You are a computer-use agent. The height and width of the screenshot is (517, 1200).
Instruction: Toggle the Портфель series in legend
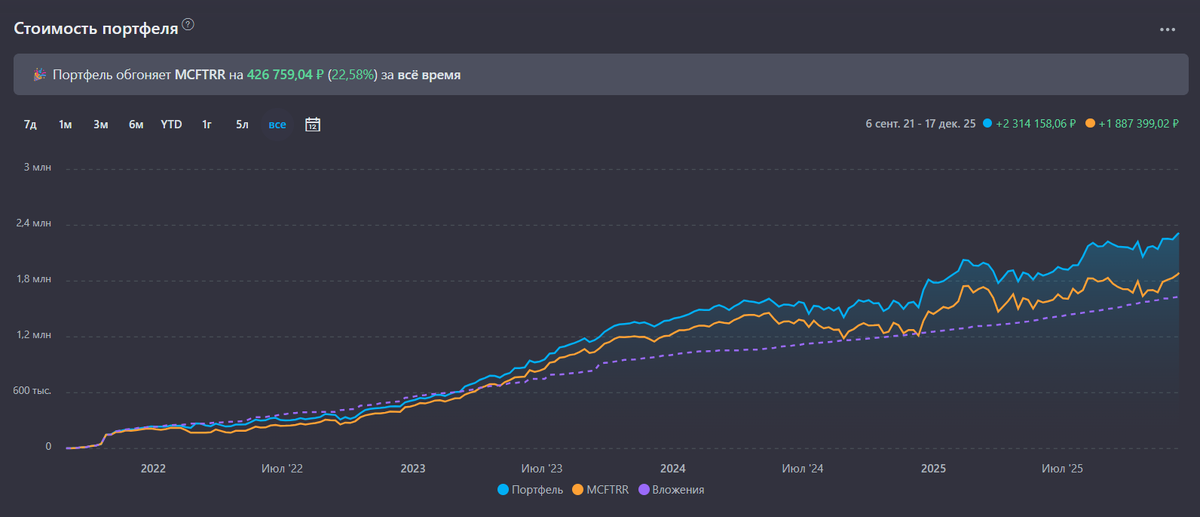530,490
